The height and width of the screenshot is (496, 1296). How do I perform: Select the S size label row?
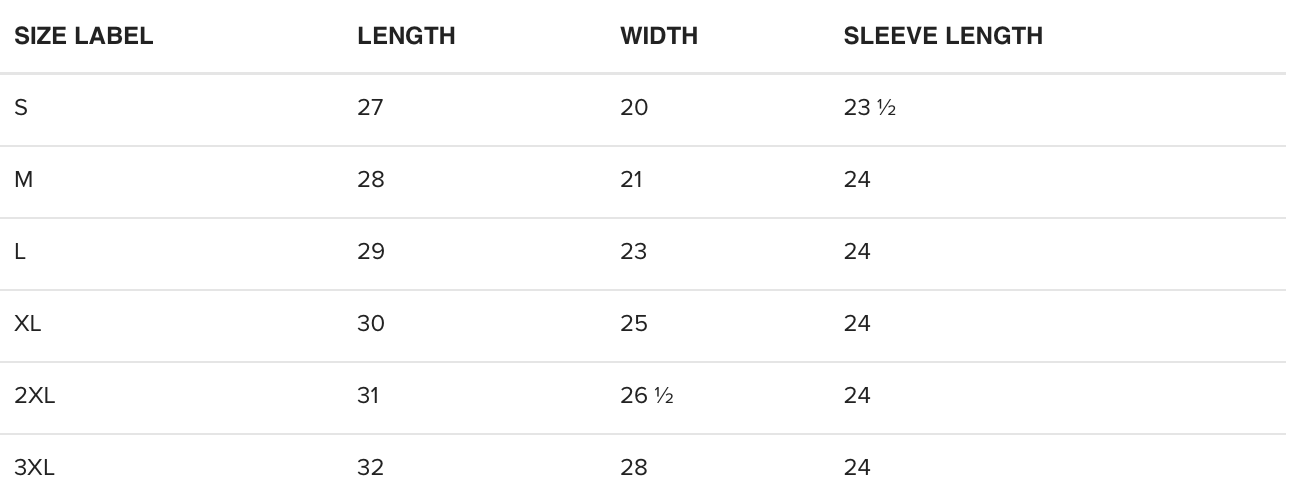pos(21,108)
